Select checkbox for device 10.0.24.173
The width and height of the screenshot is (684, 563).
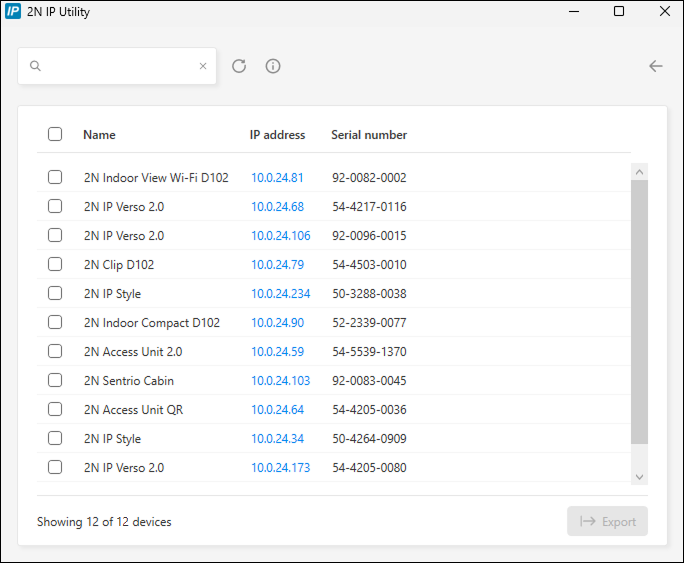(55, 467)
